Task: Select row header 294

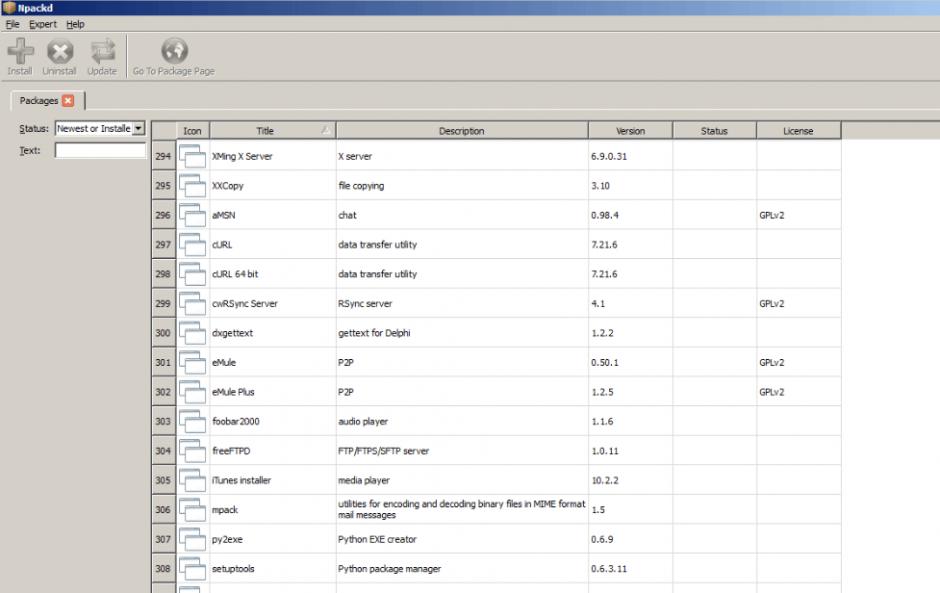Action: [163, 156]
